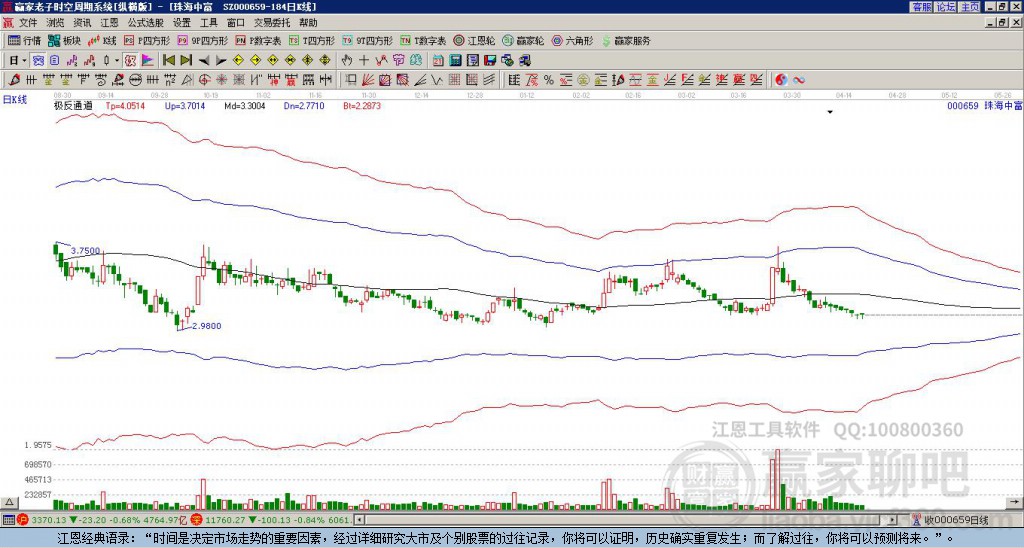Click the 收000659日线 status text
This screenshot has height=548, width=1024.
(x=956, y=520)
